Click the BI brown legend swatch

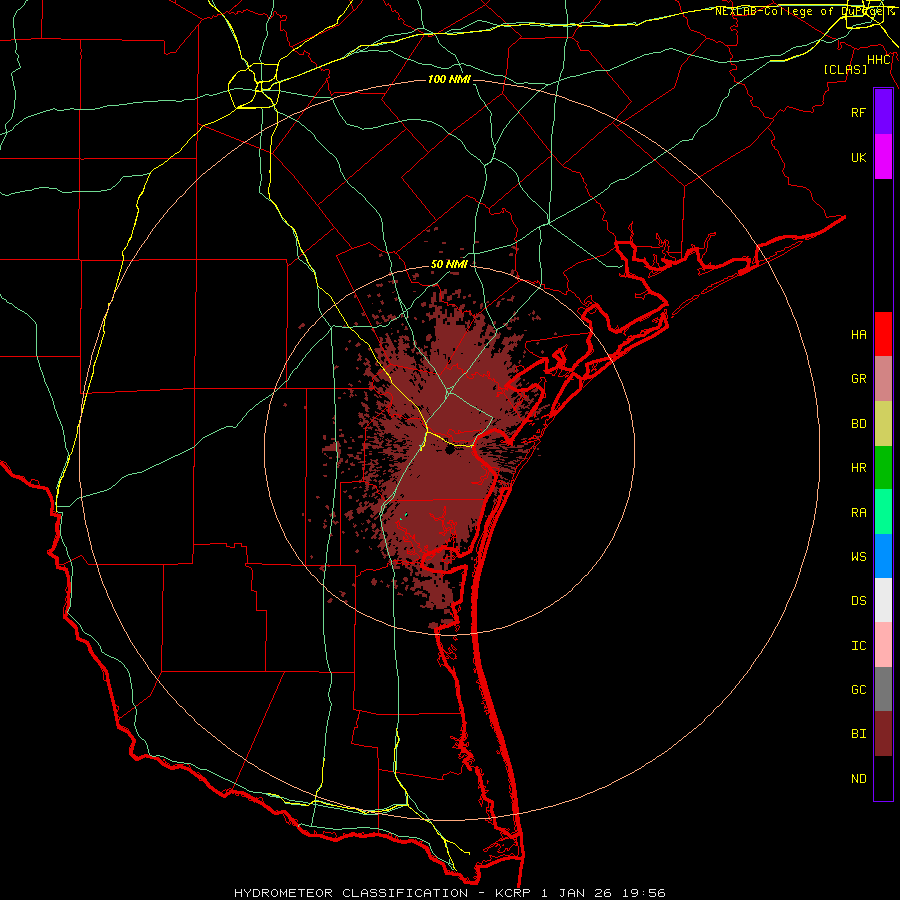click(x=883, y=734)
